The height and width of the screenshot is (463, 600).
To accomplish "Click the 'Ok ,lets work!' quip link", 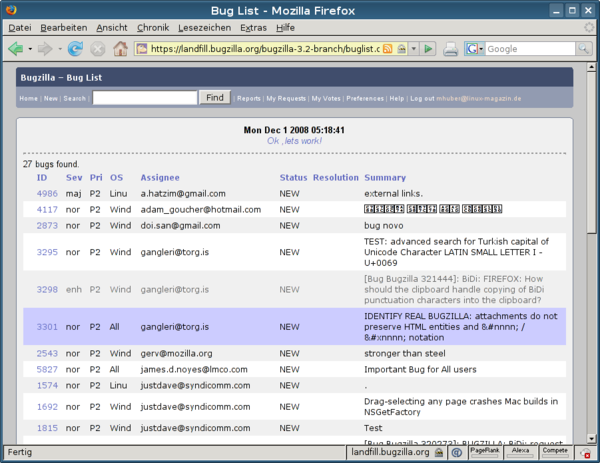I will (x=294, y=141).
